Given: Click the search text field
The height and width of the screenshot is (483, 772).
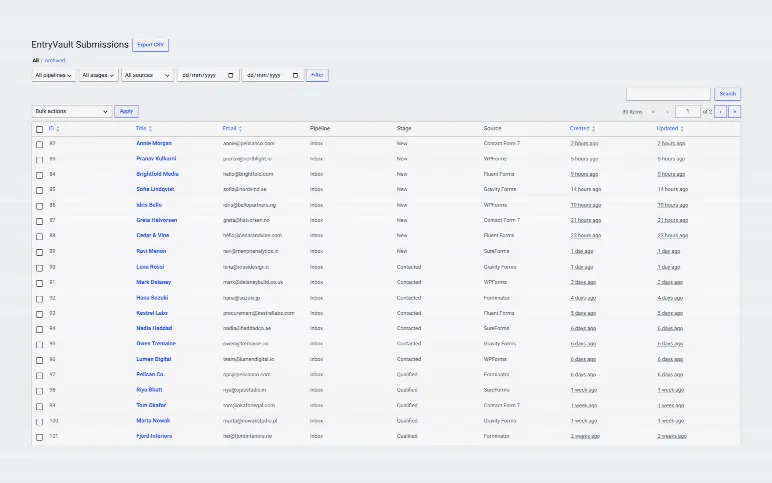Looking at the screenshot, I should [668, 94].
